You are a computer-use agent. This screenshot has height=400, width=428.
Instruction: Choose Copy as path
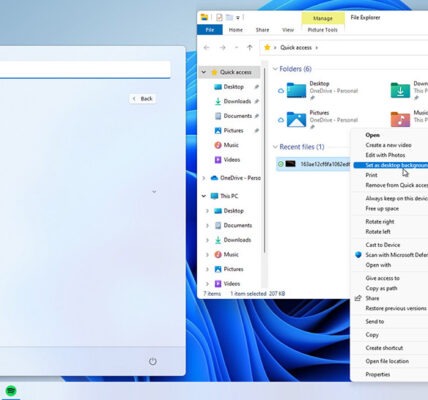[x=381, y=288]
